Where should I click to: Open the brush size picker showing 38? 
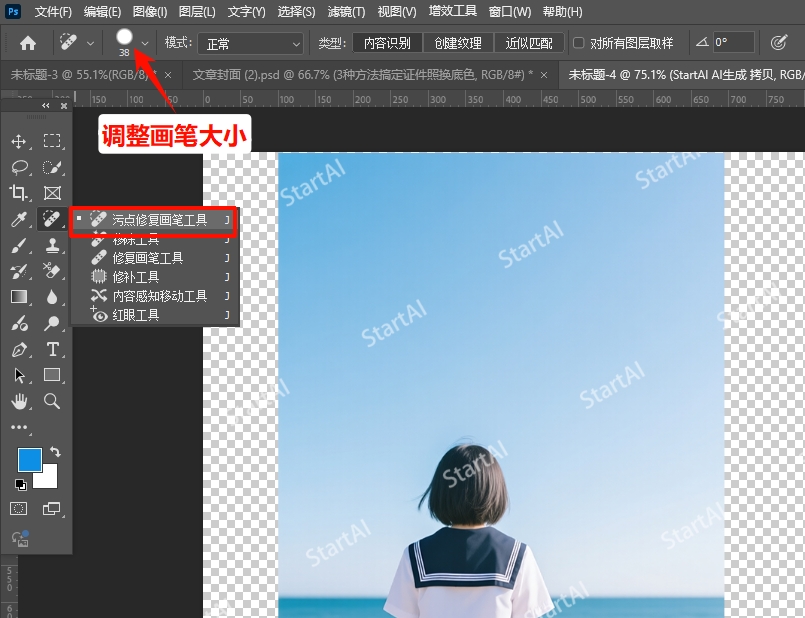(x=127, y=43)
